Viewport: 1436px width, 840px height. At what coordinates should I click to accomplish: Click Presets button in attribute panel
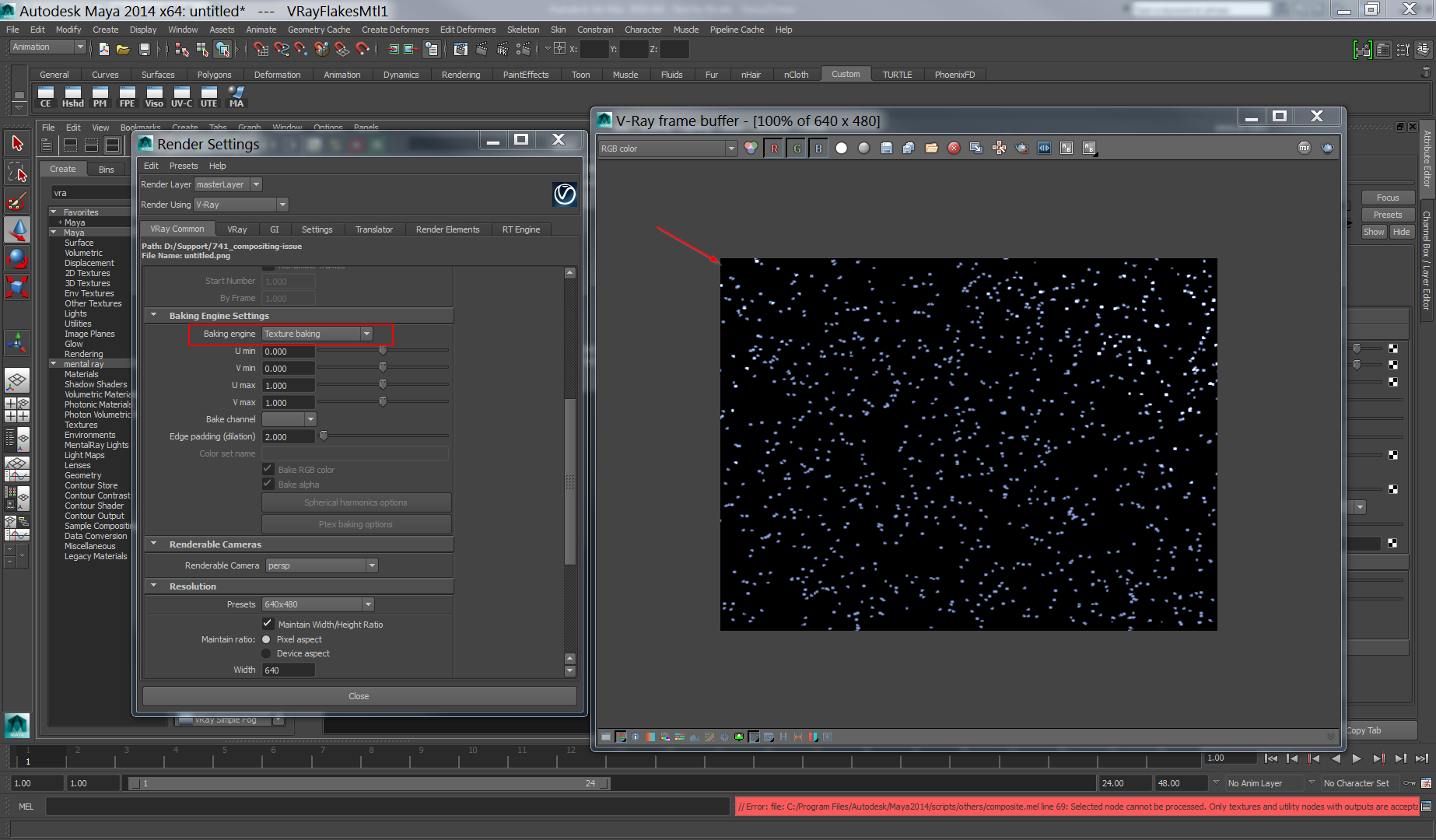1388,215
